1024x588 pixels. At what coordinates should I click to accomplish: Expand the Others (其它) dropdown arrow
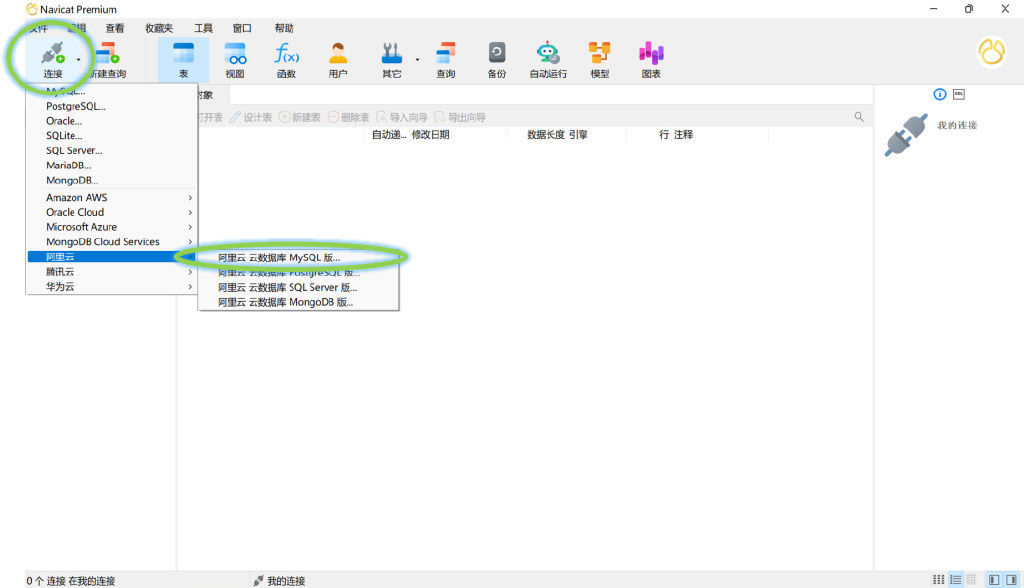click(417, 59)
